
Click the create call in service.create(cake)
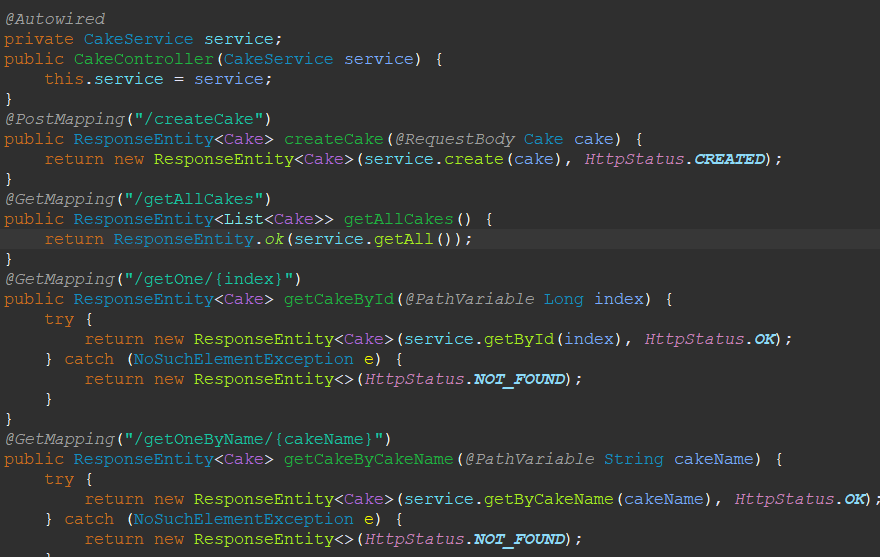coord(474,159)
